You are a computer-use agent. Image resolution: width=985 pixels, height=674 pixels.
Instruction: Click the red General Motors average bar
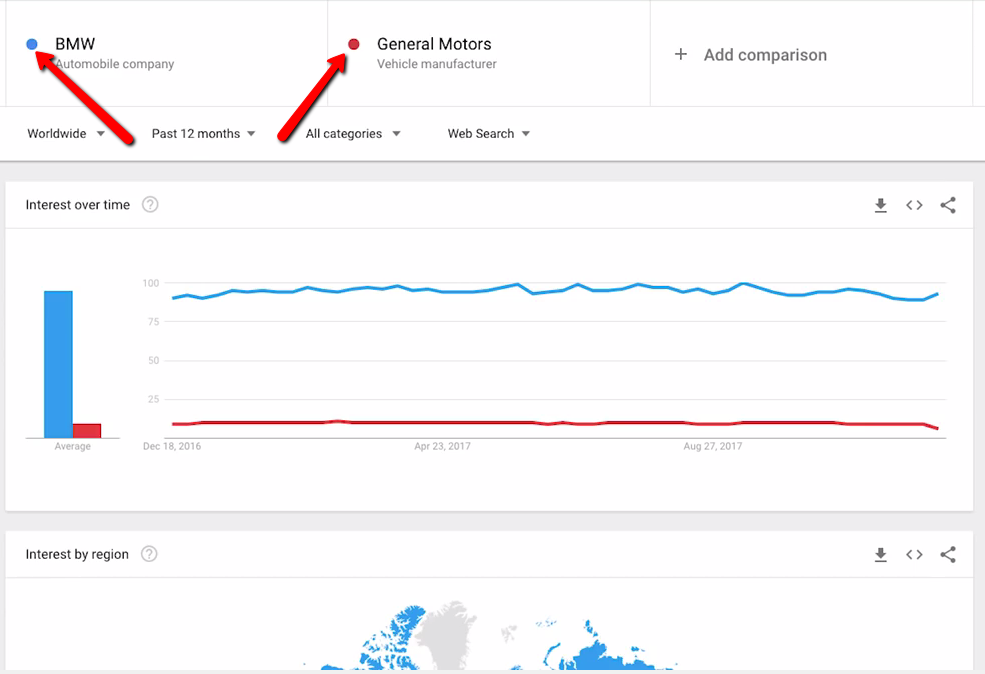[87, 430]
